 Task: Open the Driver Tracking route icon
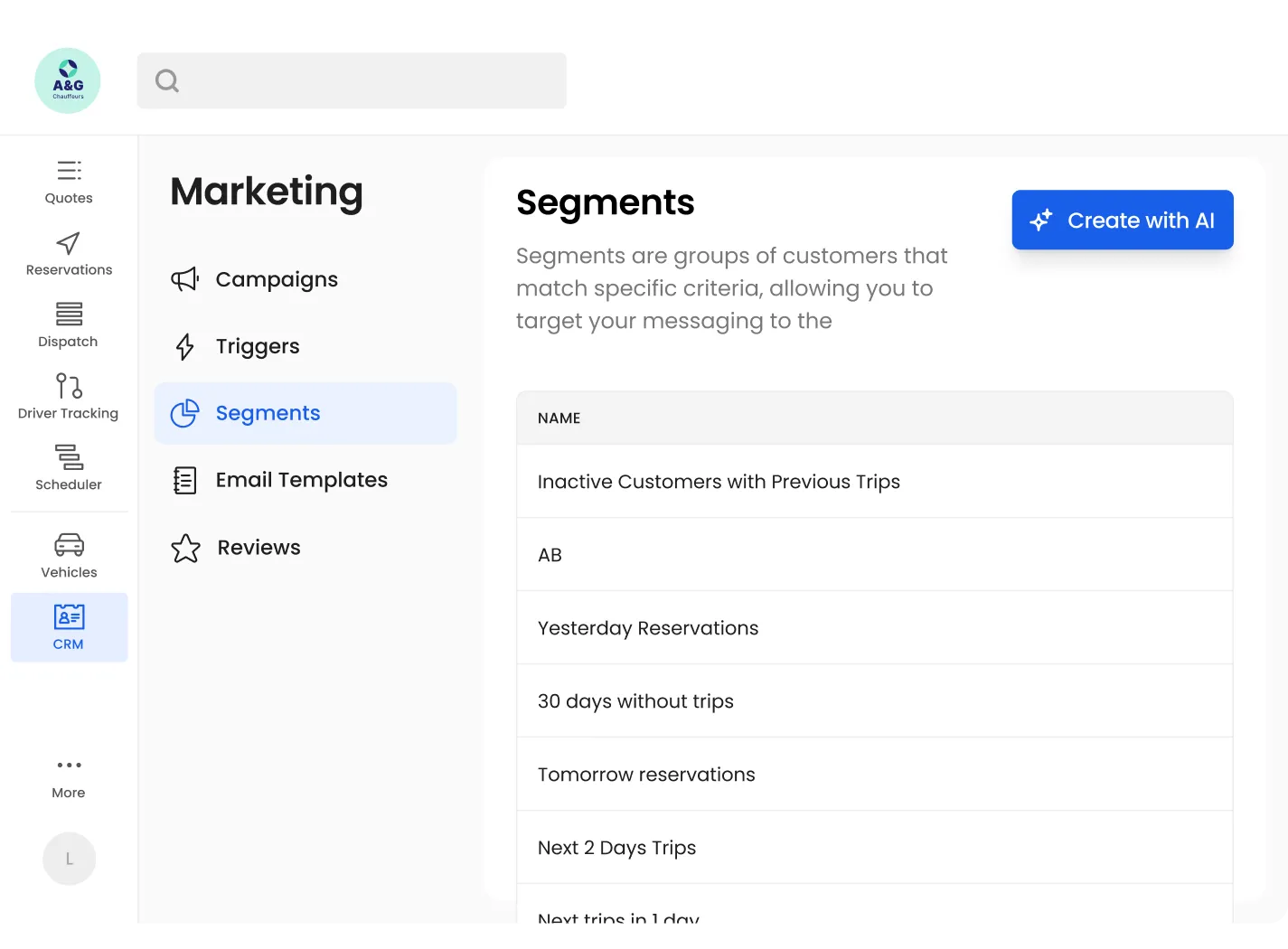pyautogui.click(x=69, y=386)
